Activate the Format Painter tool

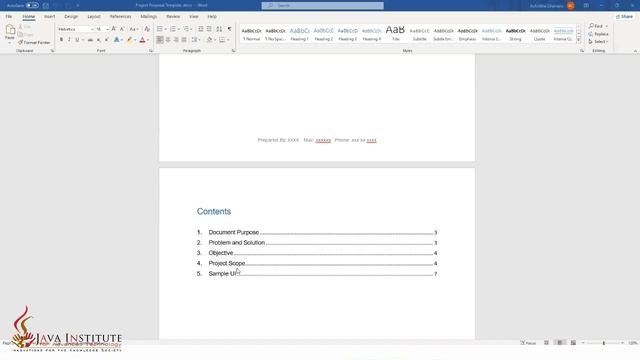pos(34,42)
